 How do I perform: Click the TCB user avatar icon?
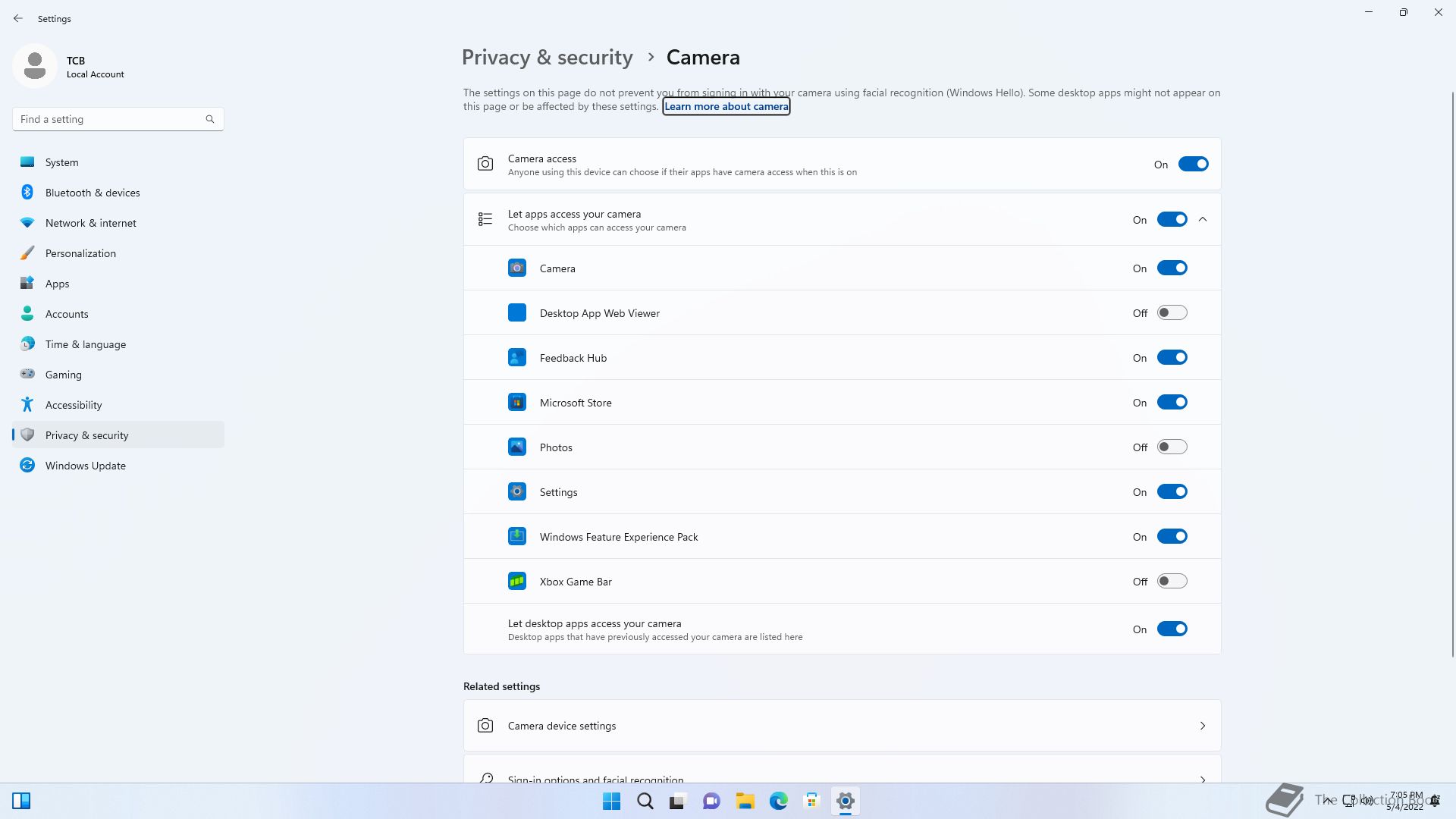(35, 66)
